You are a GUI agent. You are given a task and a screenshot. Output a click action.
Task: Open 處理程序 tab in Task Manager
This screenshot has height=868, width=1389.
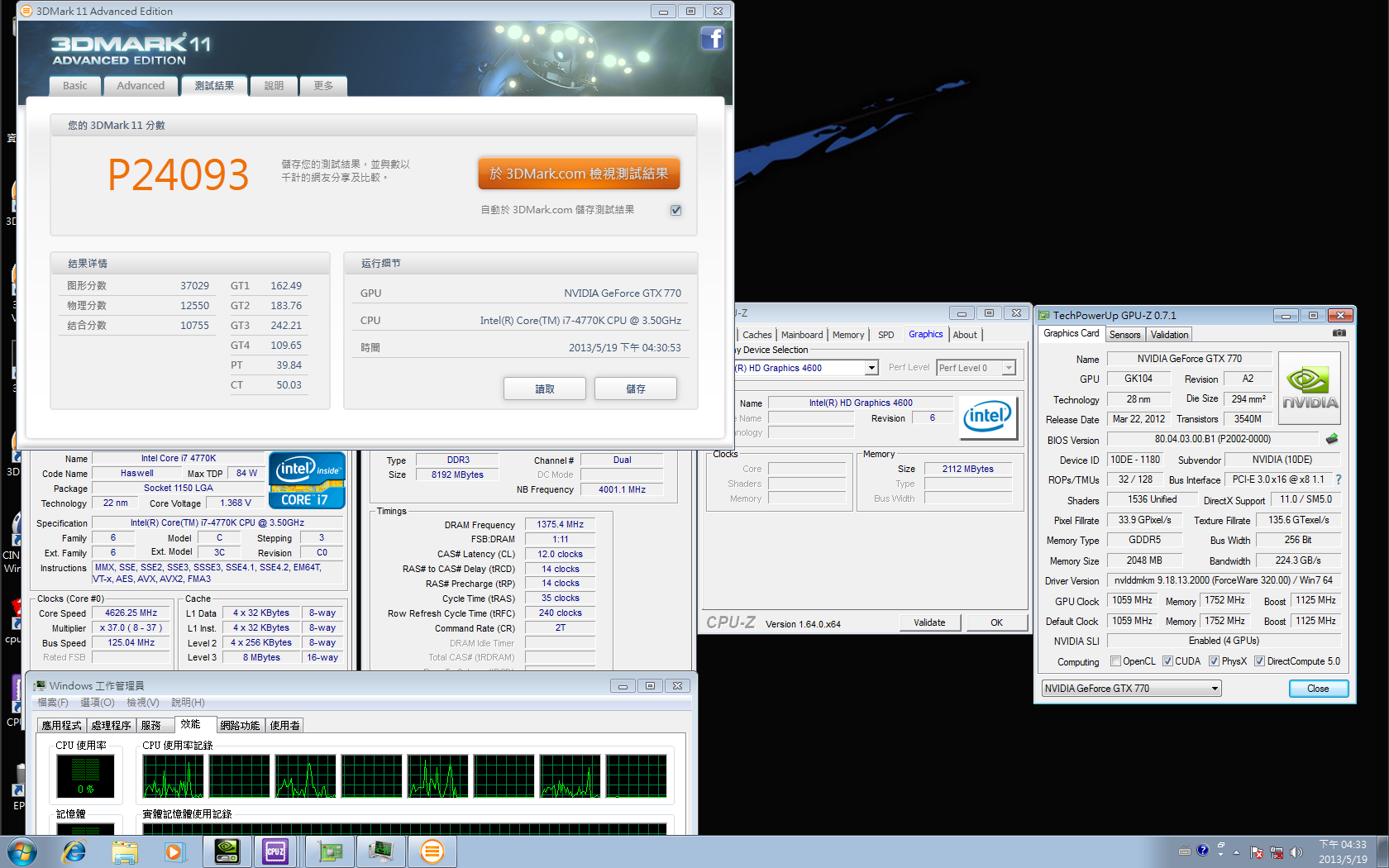point(111,725)
